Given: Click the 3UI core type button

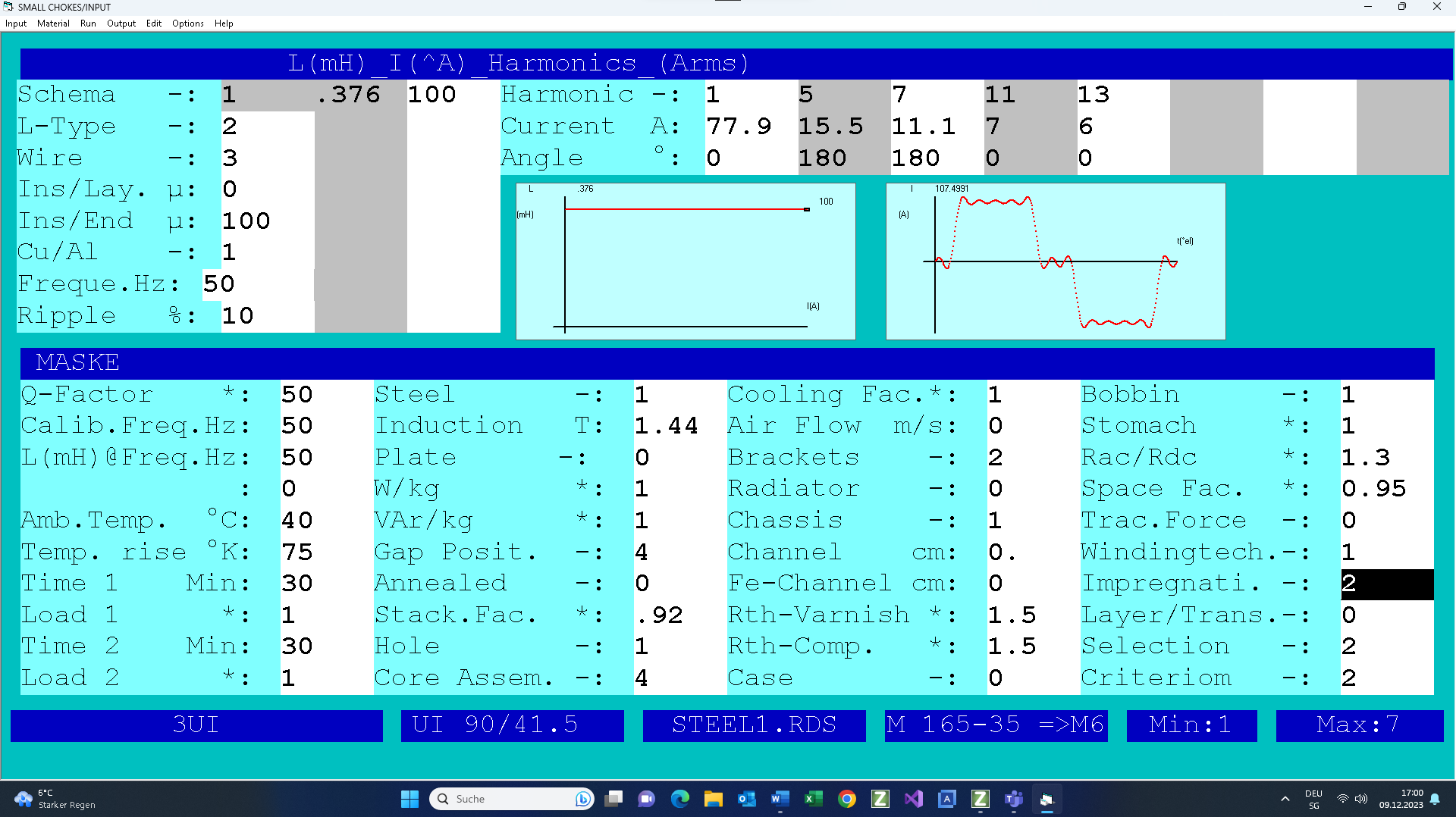Looking at the screenshot, I should point(196,725).
